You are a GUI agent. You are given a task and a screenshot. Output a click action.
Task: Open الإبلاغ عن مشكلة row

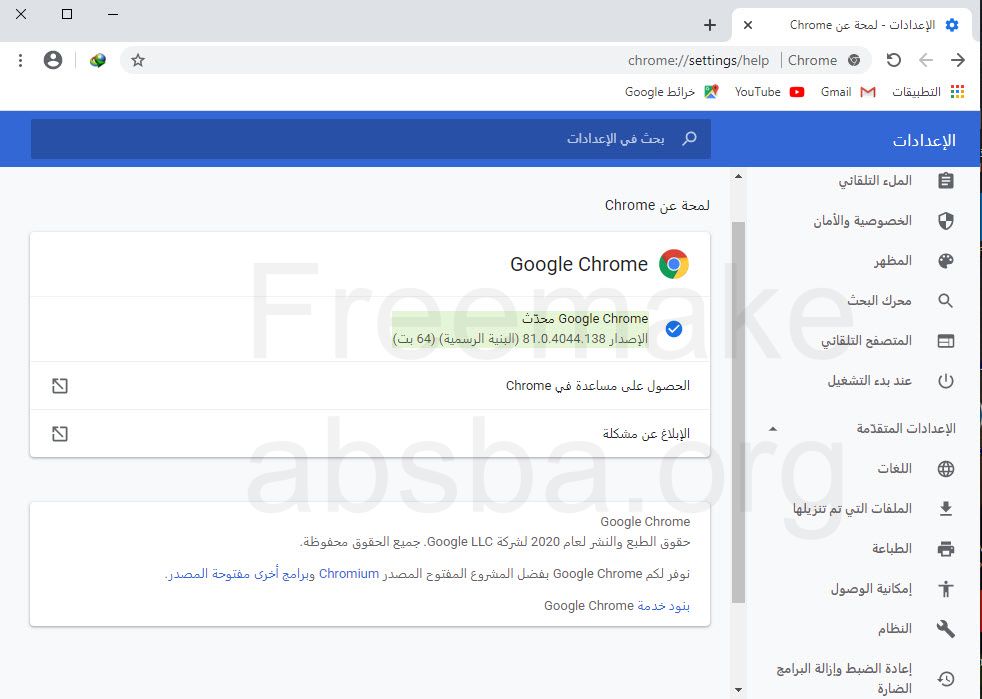point(370,434)
